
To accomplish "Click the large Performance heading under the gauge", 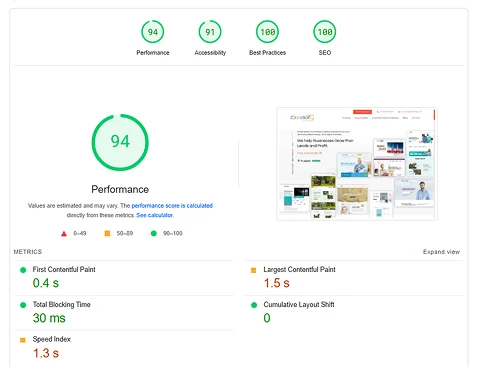I will [x=120, y=189].
